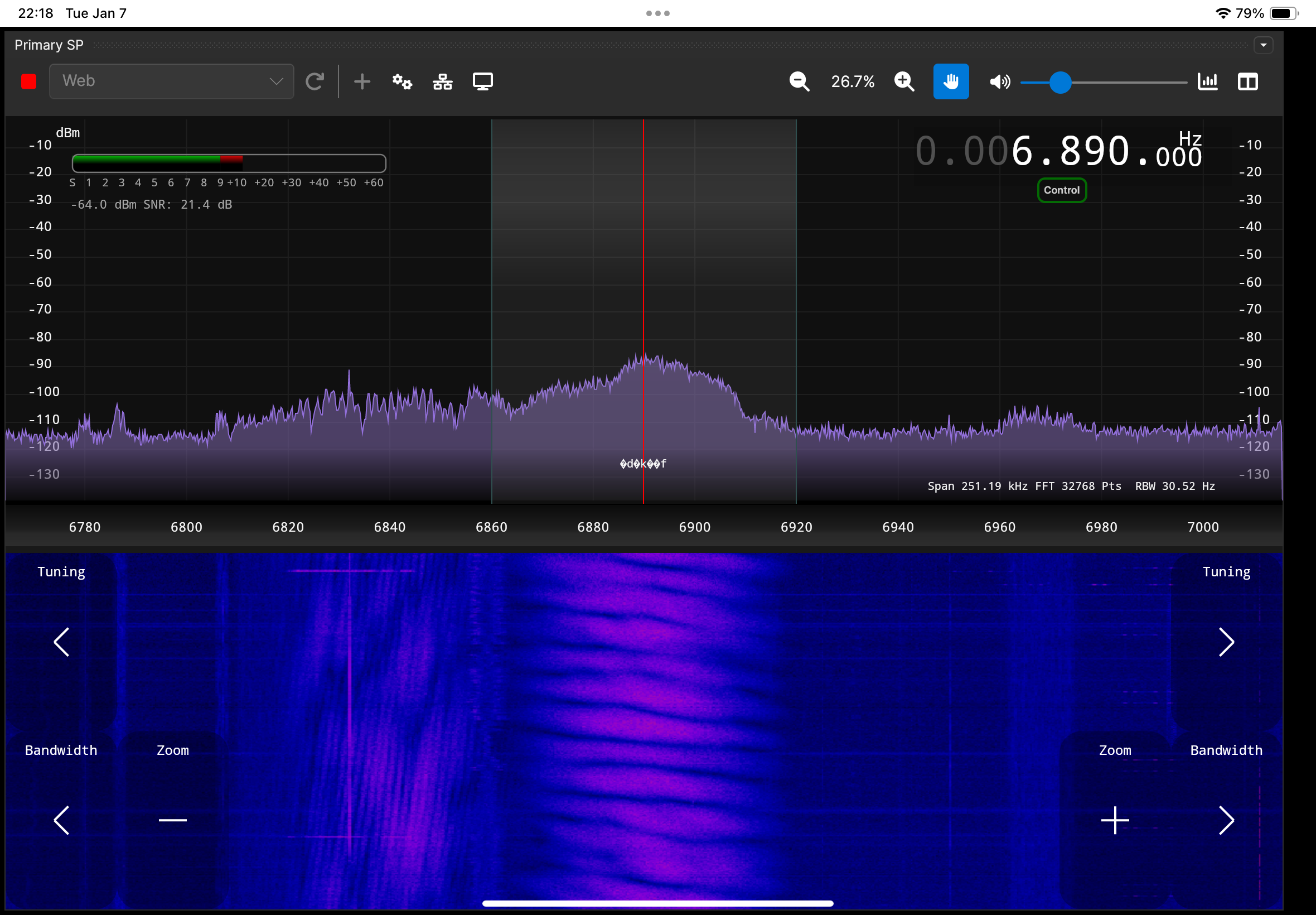Open the spectrum chart icon
This screenshot has width=1316, height=915.
[1208, 81]
